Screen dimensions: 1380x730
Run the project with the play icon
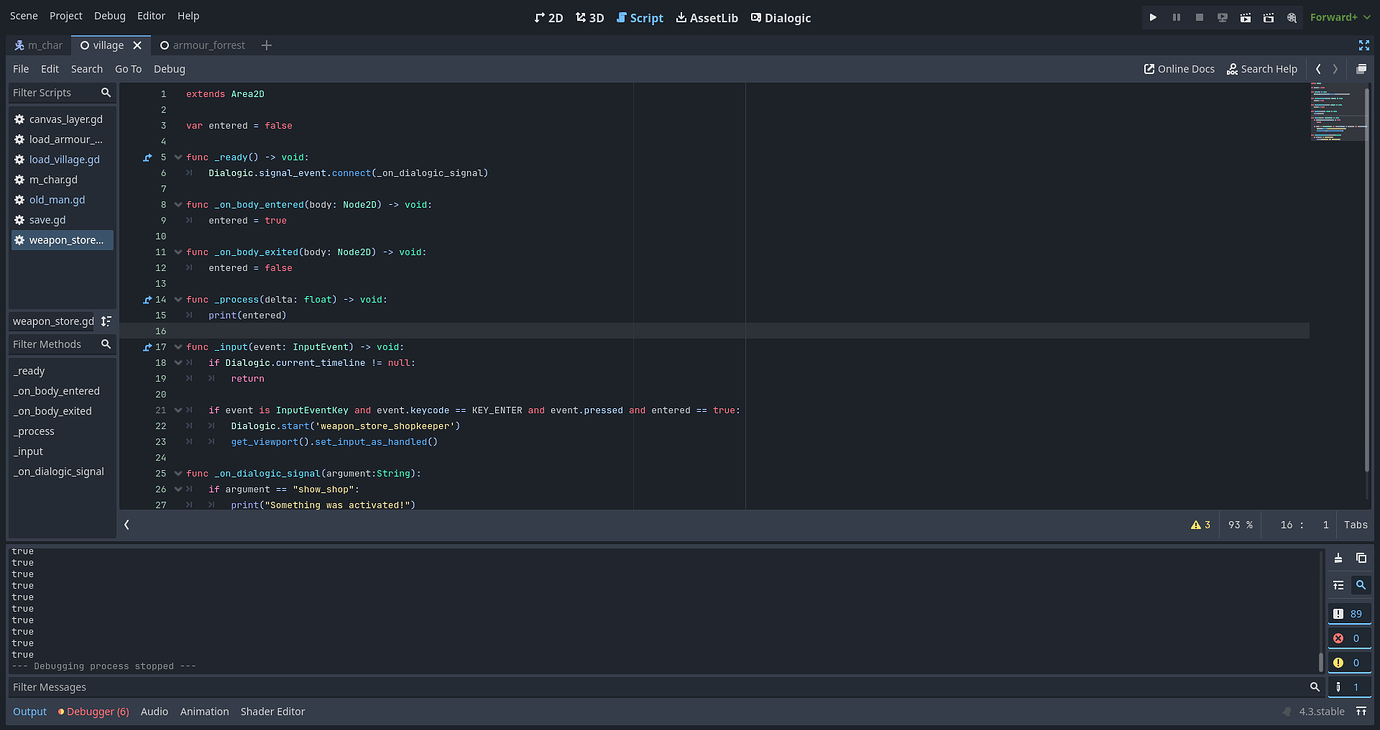(x=1153, y=17)
